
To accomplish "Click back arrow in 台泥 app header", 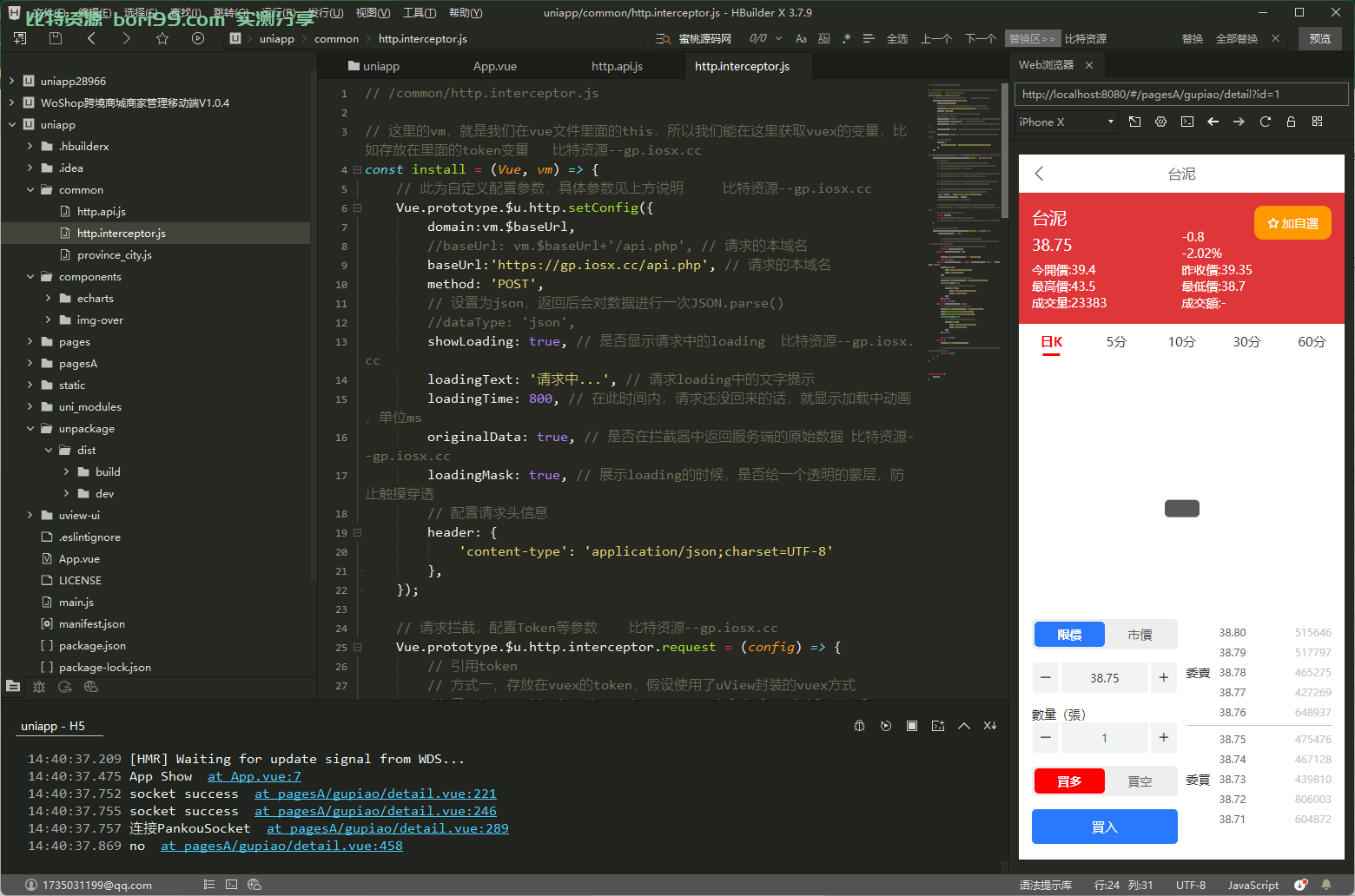I will (x=1039, y=174).
